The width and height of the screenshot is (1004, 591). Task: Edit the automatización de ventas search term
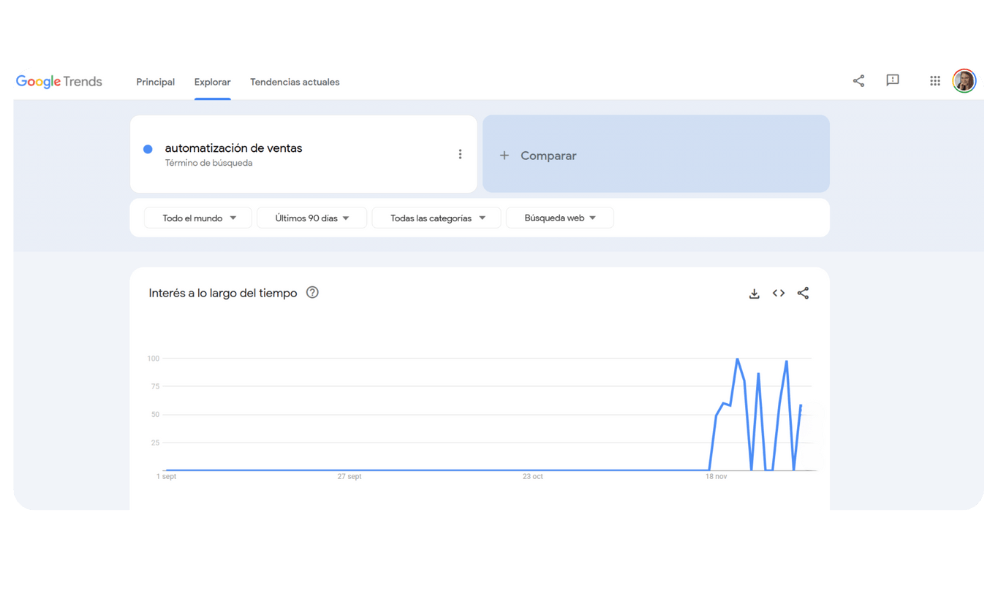click(233, 149)
